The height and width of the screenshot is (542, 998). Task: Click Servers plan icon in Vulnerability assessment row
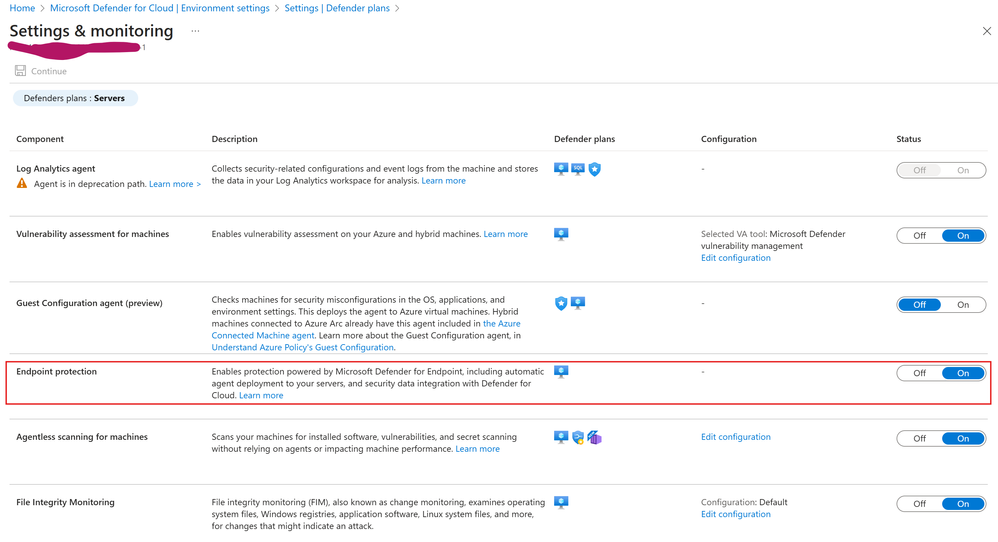tap(561, 234)
